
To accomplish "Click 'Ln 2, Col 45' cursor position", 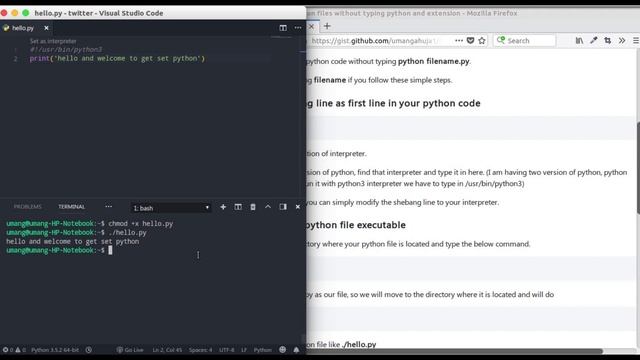I will coord(167,350).
